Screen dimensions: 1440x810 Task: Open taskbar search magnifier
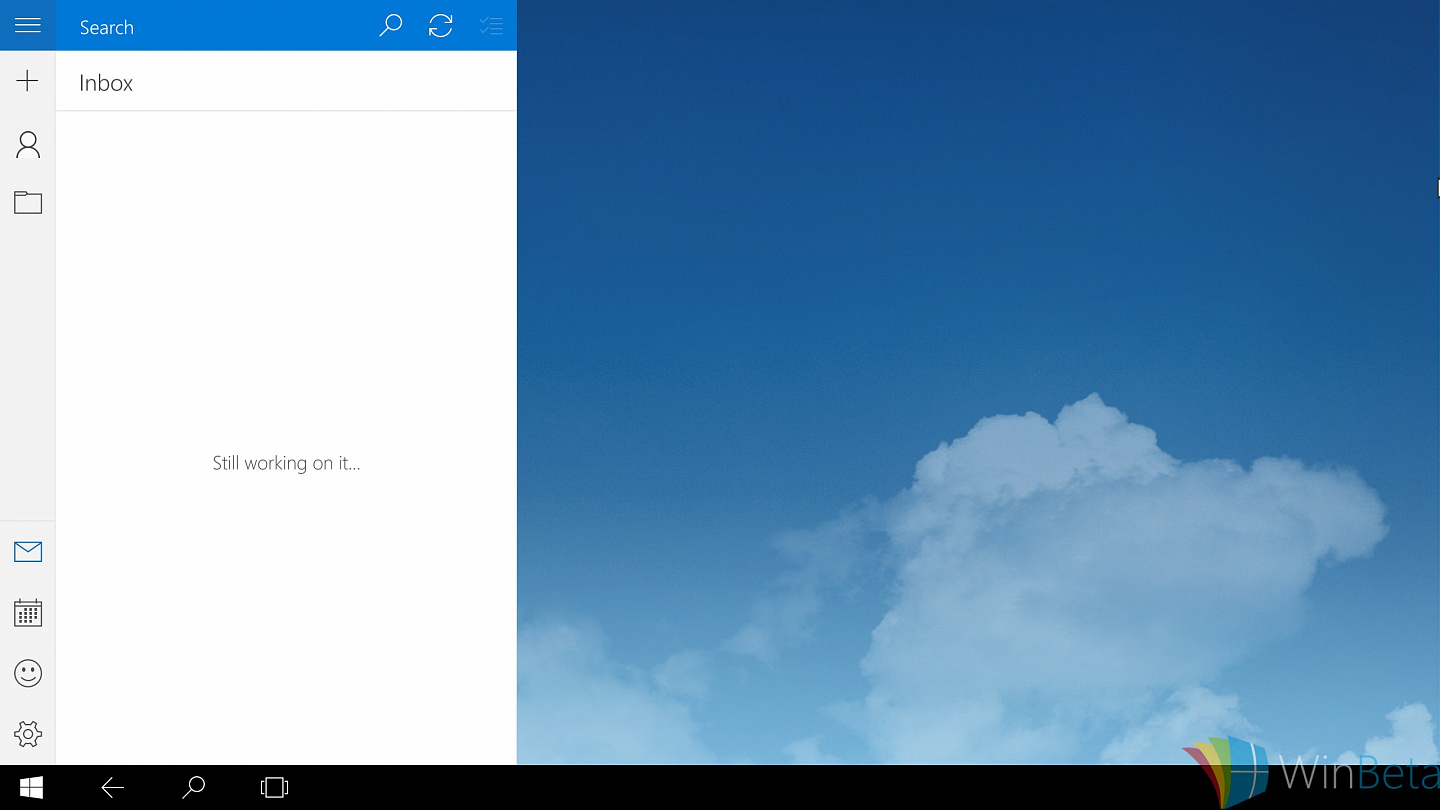pos(193,788)
